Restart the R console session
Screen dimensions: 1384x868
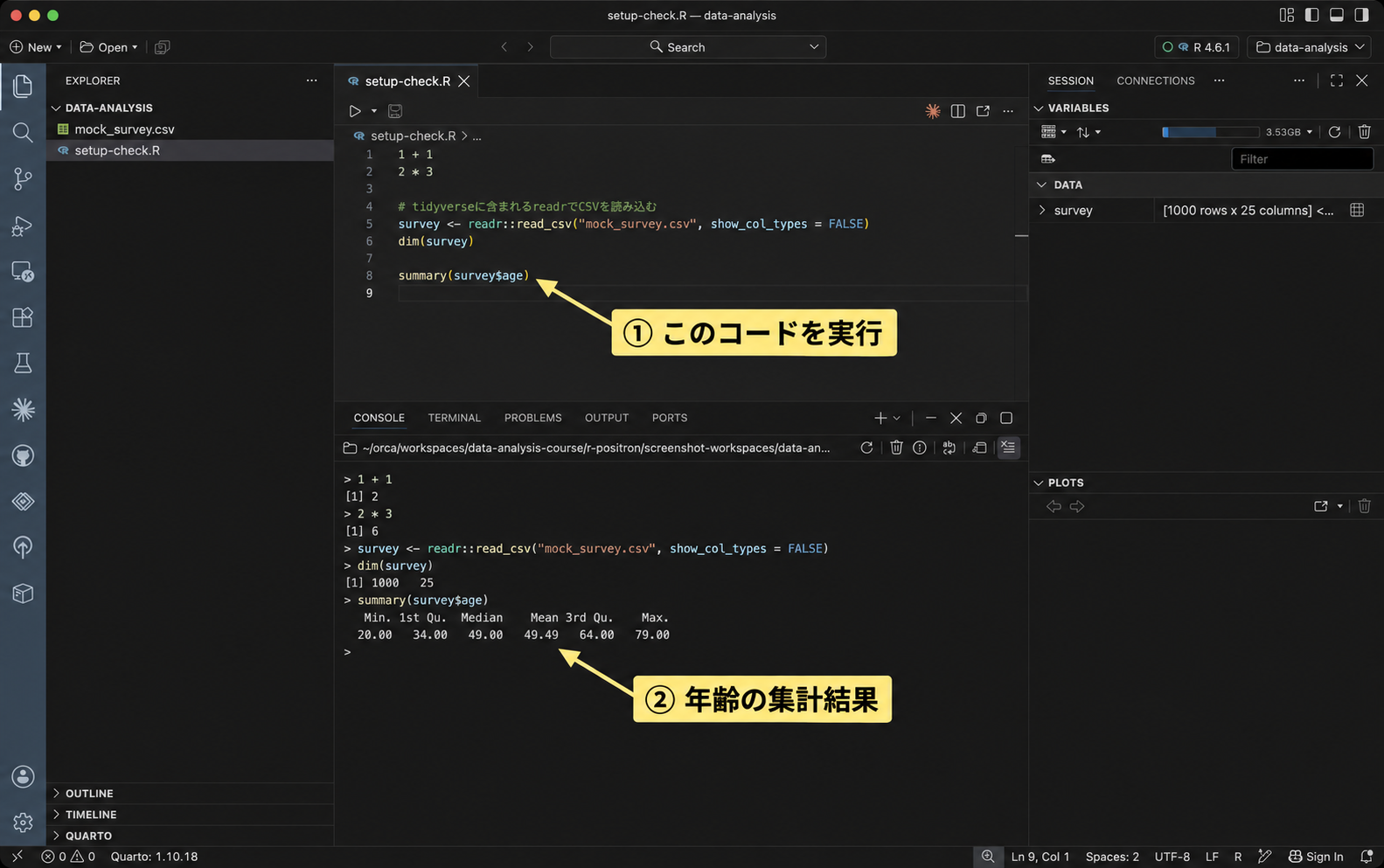pyautogui.click(x=866, y=448)
